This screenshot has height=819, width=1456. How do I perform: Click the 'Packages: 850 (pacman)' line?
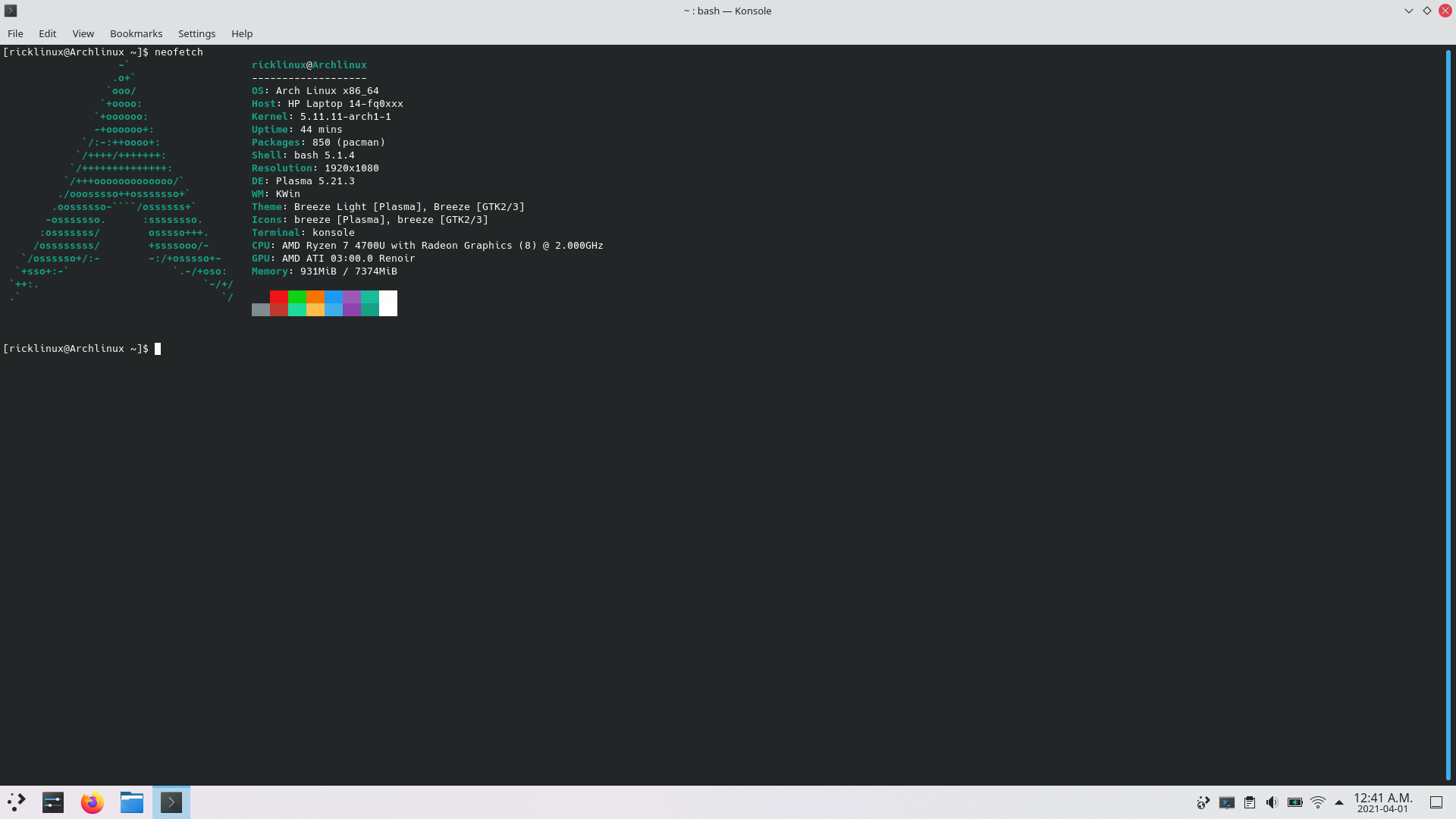(318, 143)
